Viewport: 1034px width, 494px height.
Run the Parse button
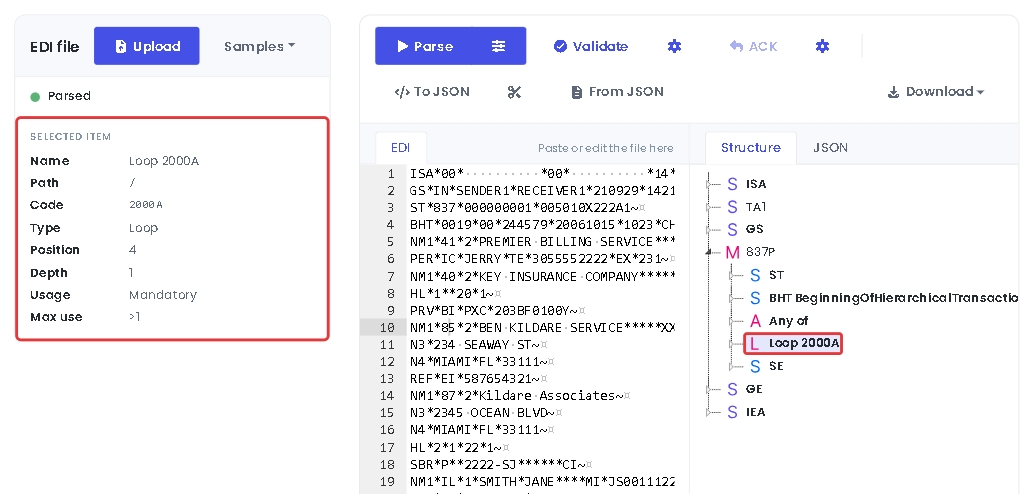click(x=424, y=46)
